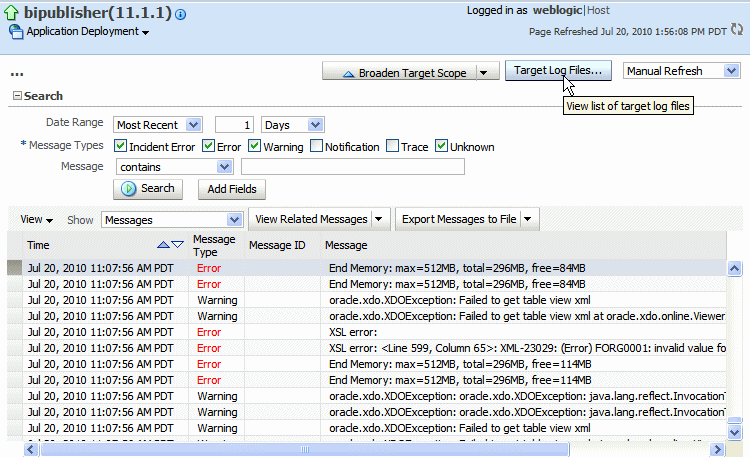Open Export Messages to File dropdown arrow

[x=528, y=219]
